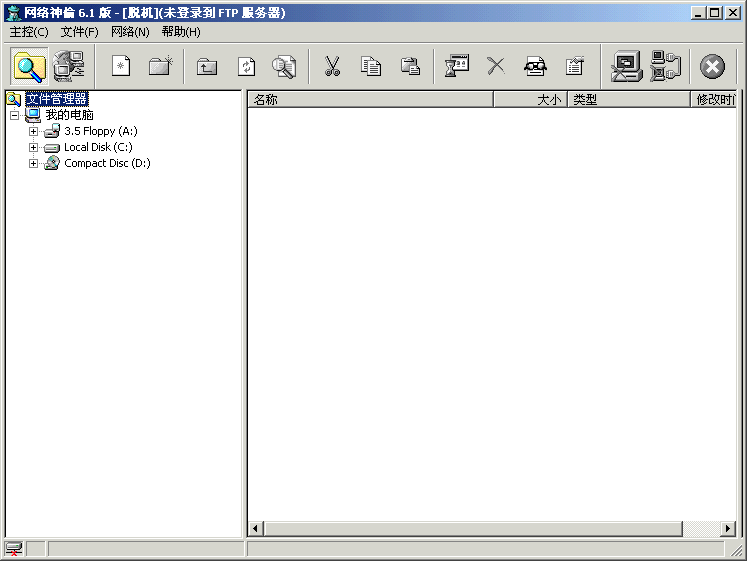
Task: Click the copy files toolbar icon
Action: 371,67
